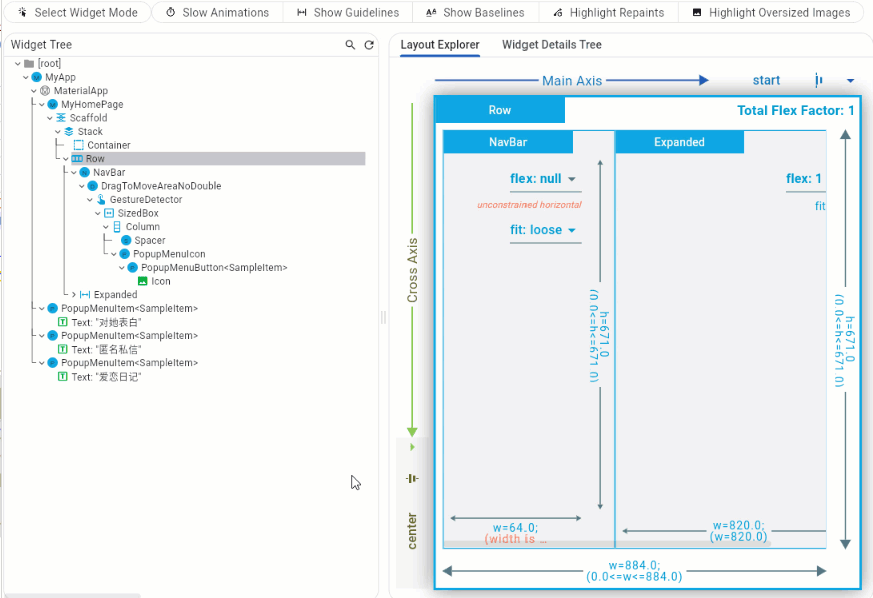Click the w=64.0 width label
This screenshot has height=598, width=873.
point(515,528)
